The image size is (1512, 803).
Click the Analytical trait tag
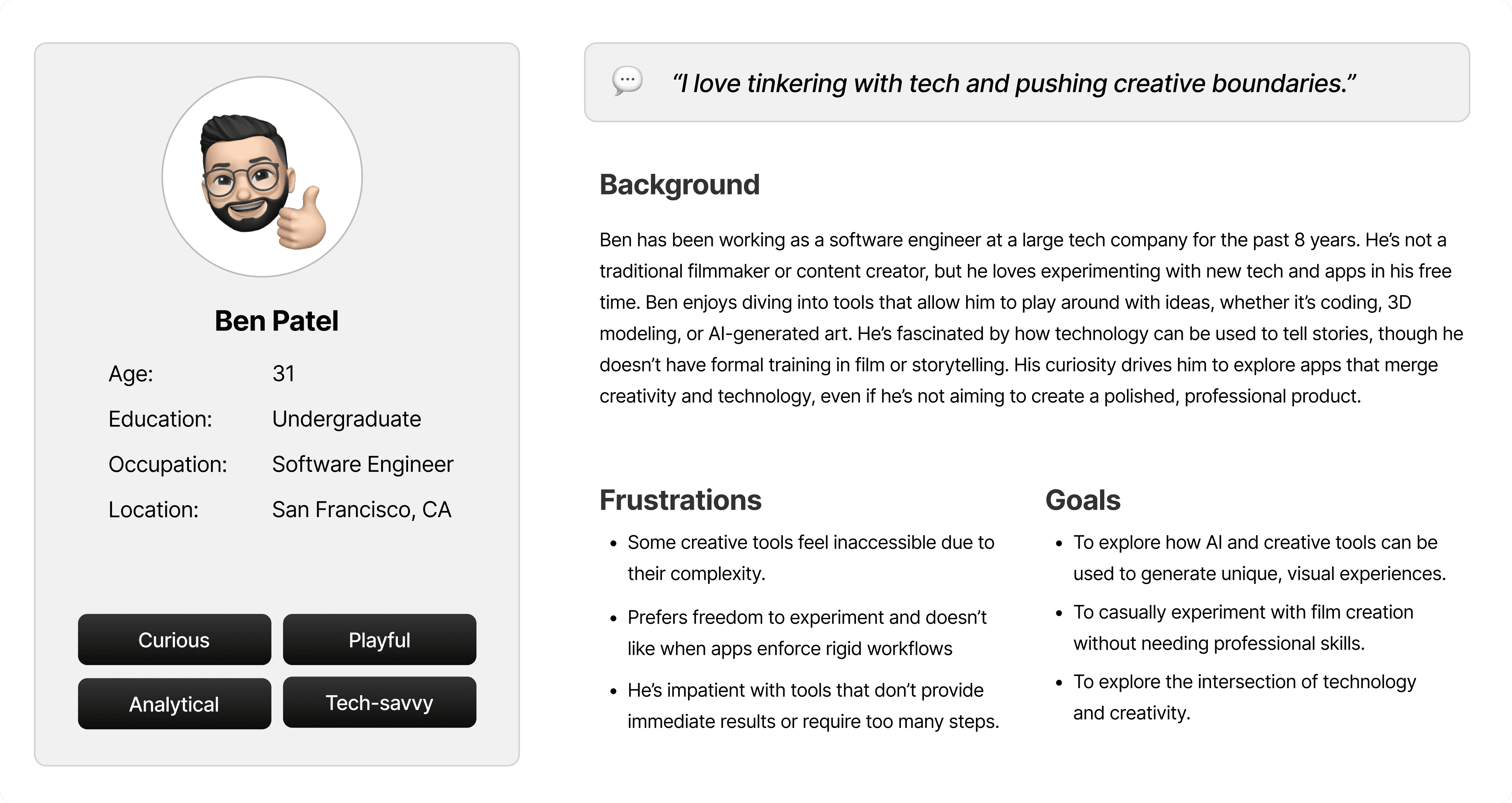pyautogui.click(x=174, y=704)
